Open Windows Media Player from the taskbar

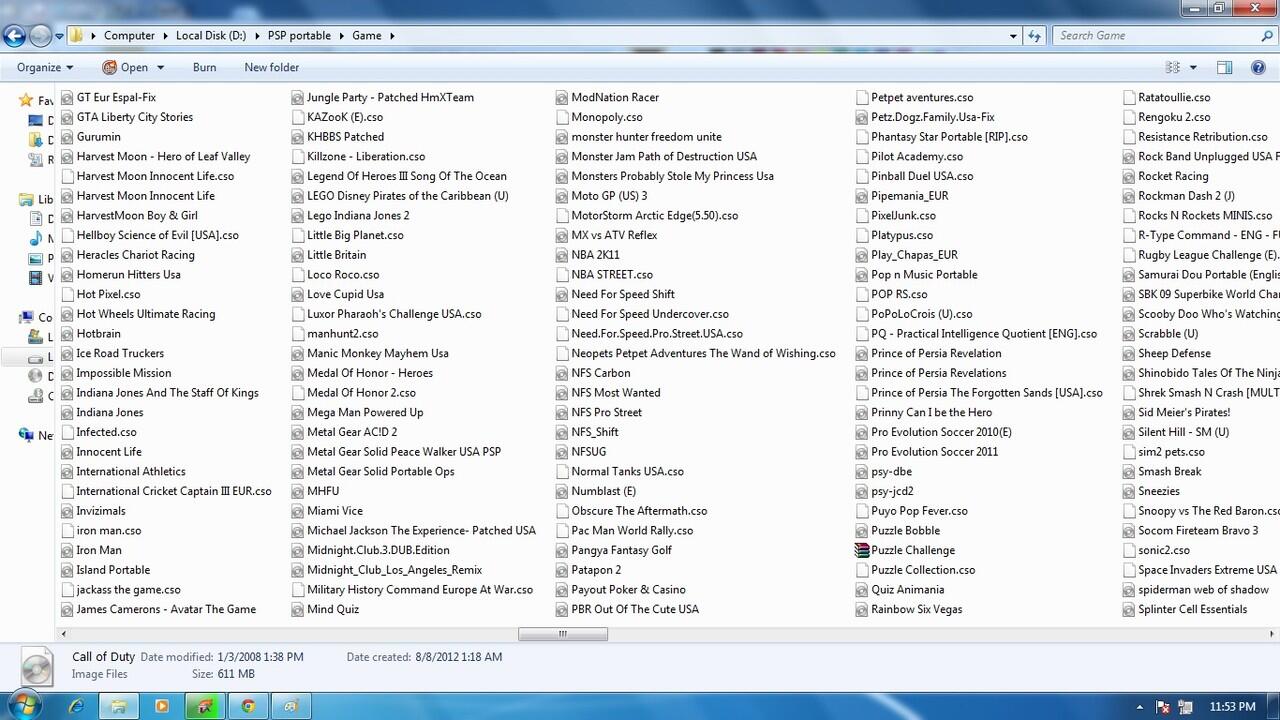click(161, 706)
